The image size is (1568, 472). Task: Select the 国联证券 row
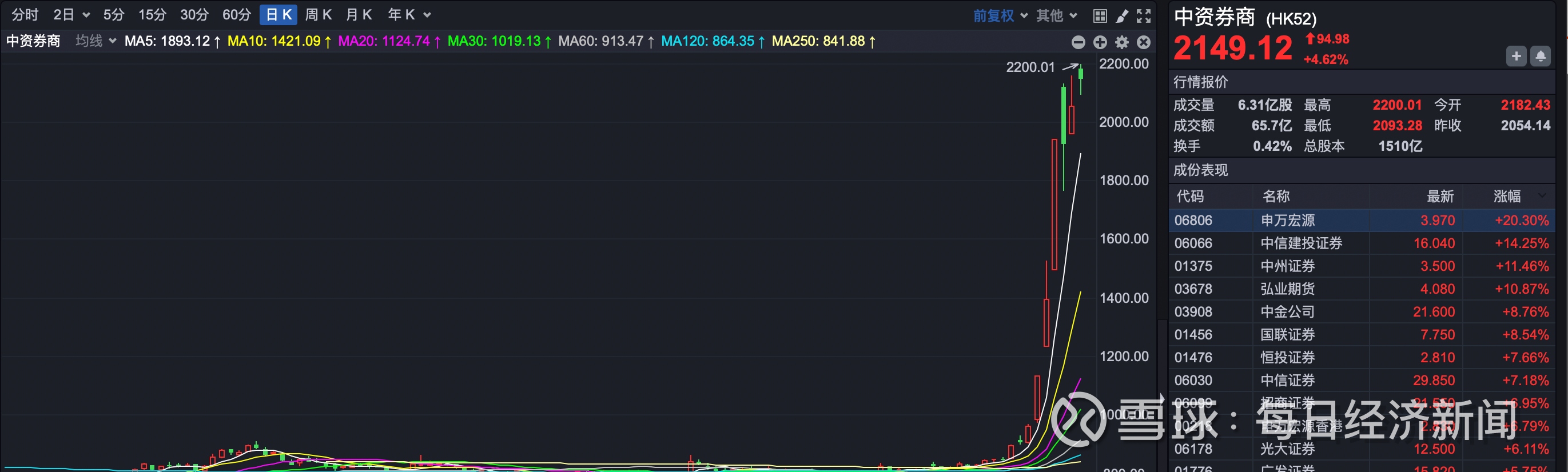coord(1362,334)
